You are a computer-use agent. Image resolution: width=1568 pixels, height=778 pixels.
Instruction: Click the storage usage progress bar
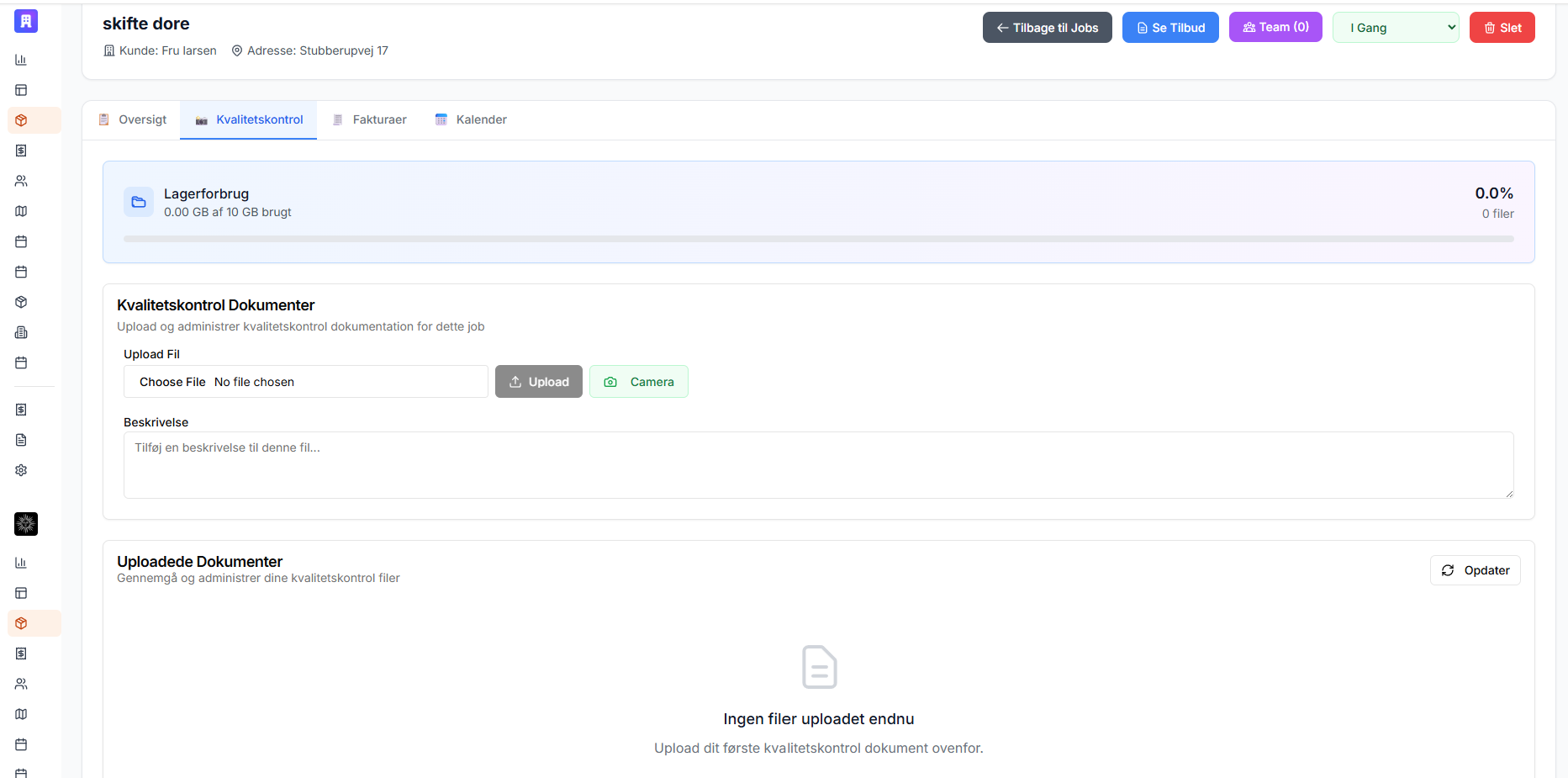click(x=819, y=239)
